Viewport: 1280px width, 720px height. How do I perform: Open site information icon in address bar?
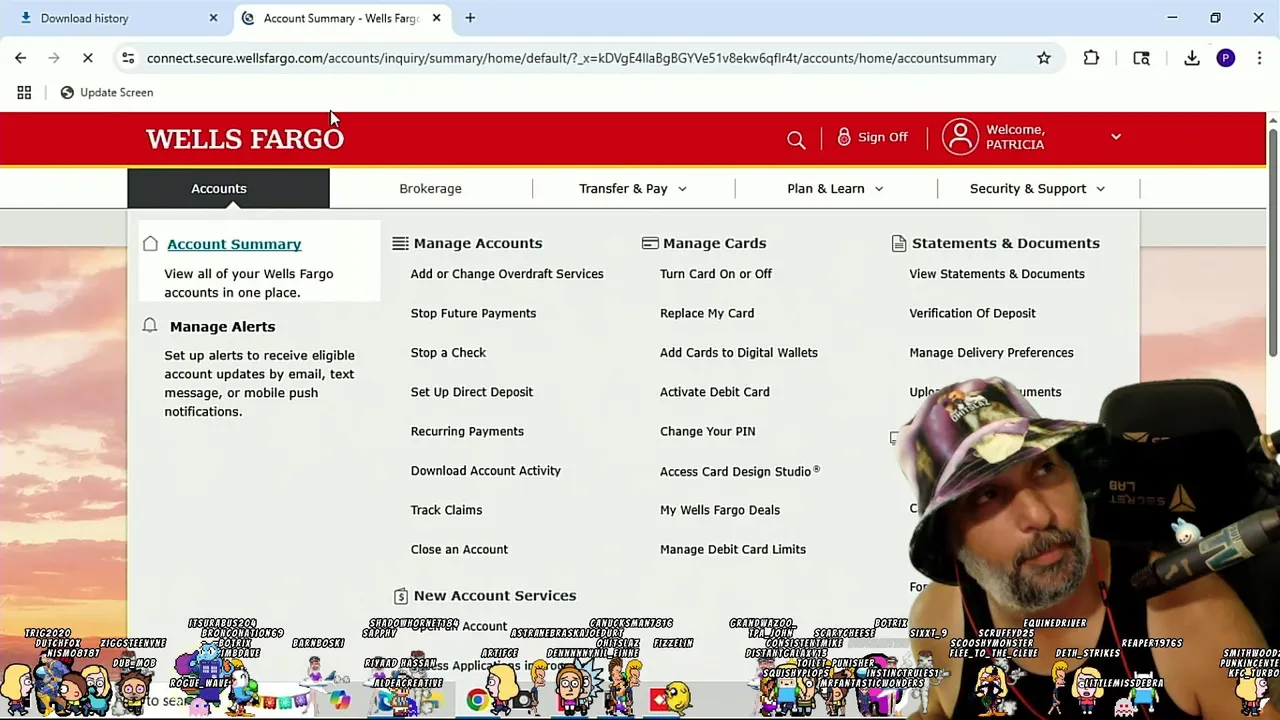click(128, 58)
